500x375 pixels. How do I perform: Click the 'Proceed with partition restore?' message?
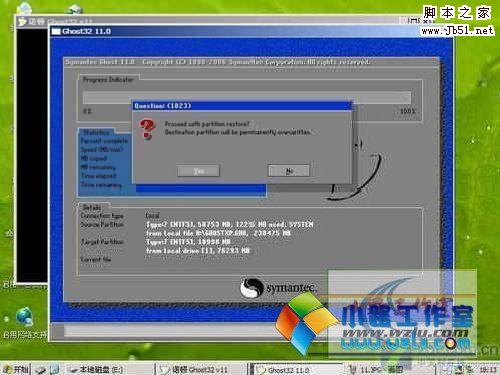click(207, 124)
